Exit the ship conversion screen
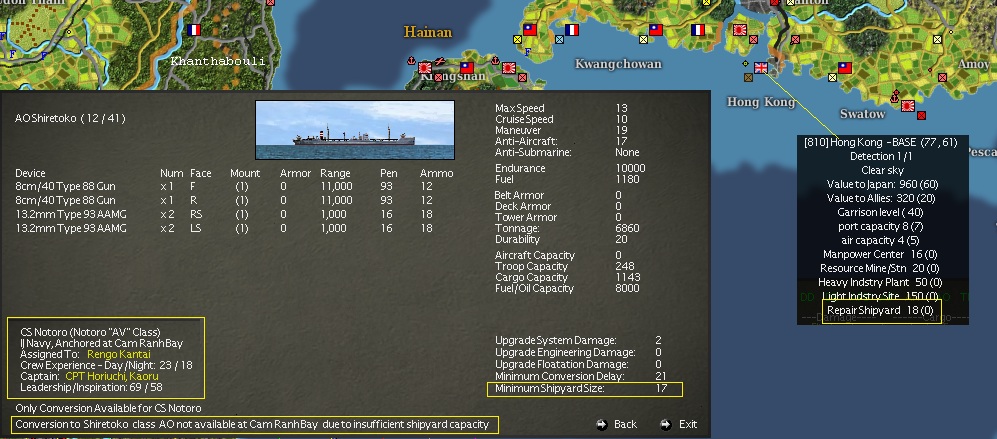 [688, 424]
